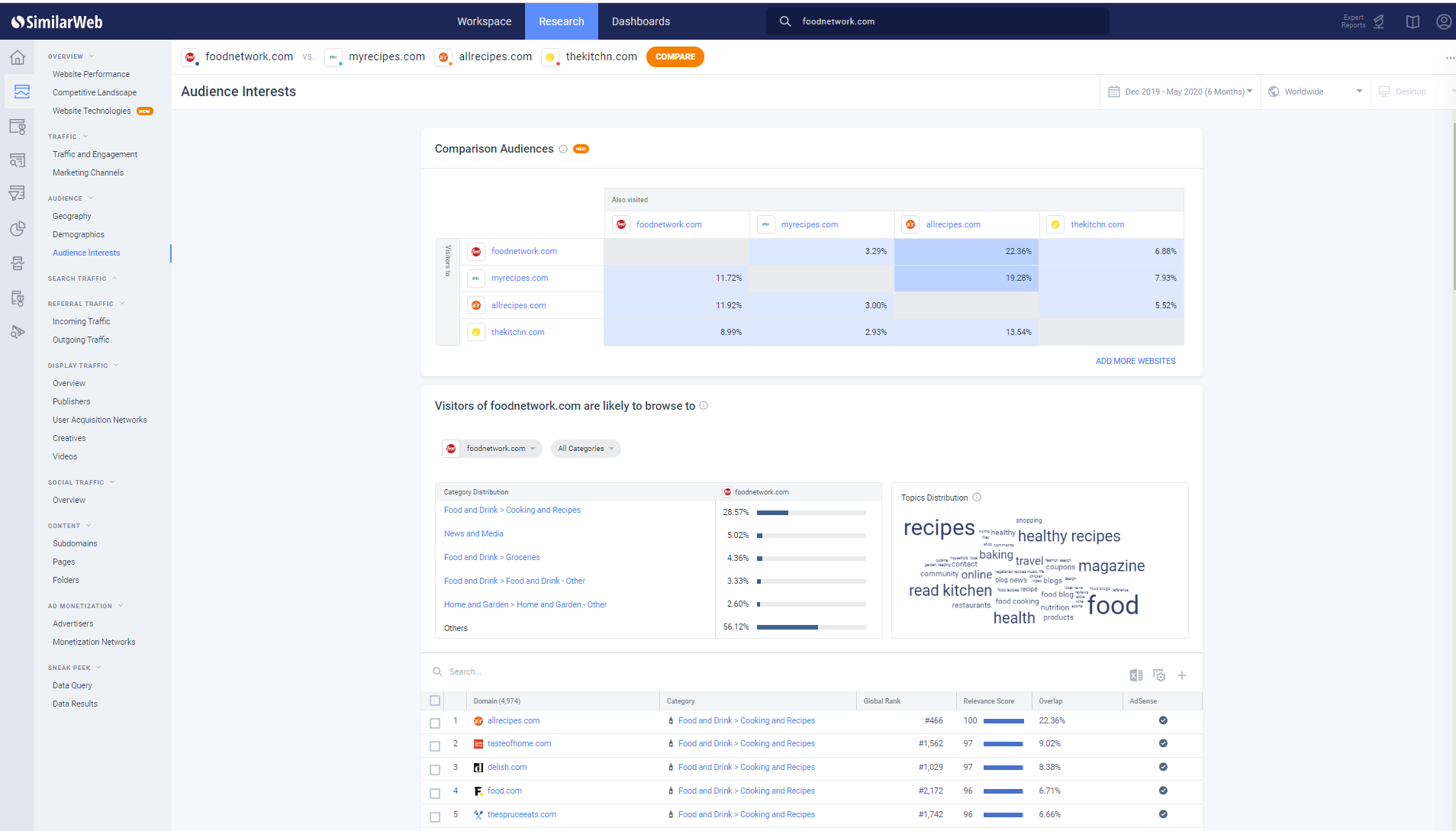Click the 22.36% cell in comparison matrix
This screenshot has height=831, width=1456.
[x=967, y=252]
